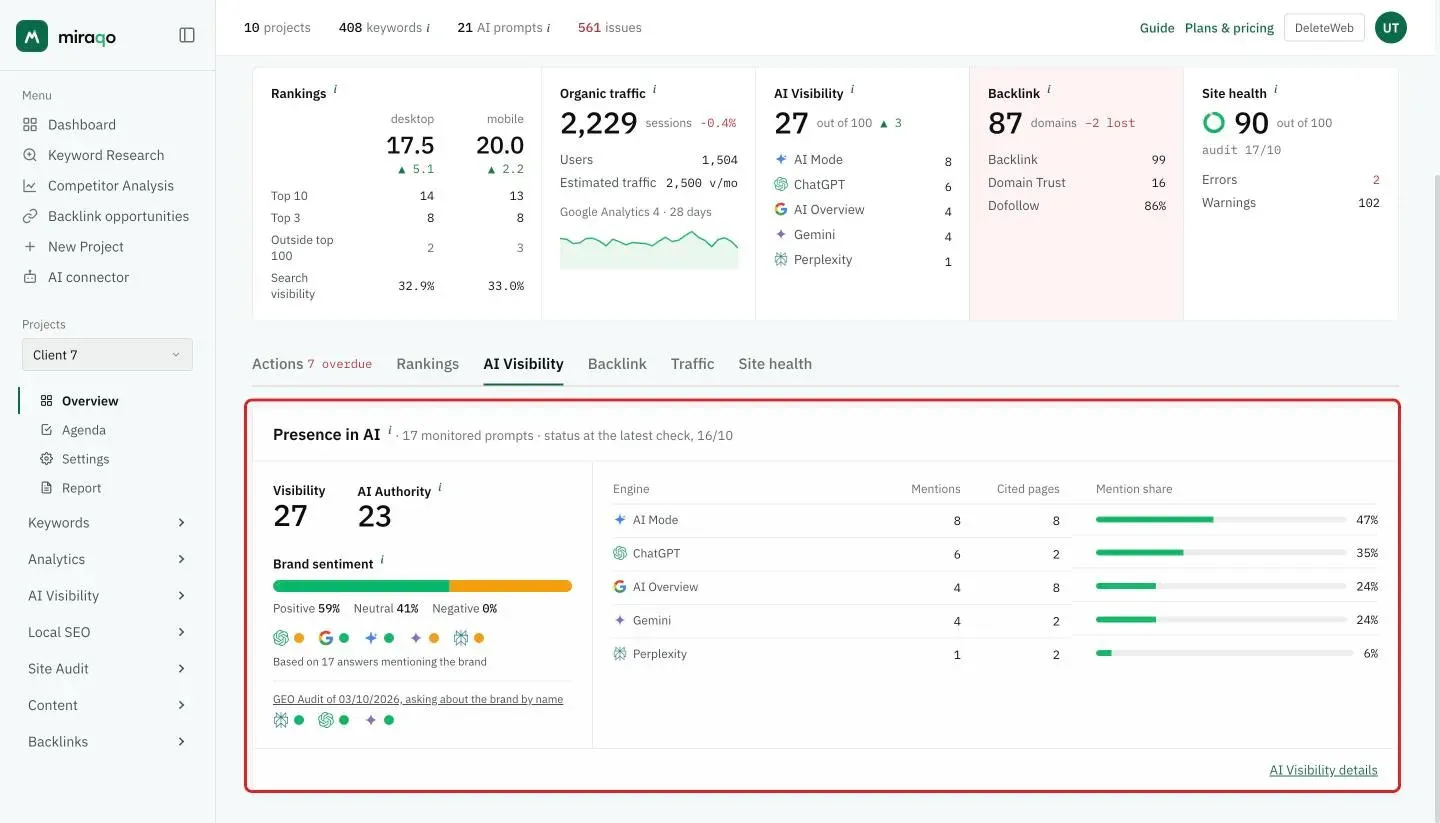The height and width of the screenshot is (823, 1440).
Task: Expand the AI Visibility sidebar section
Action: [107, 596]
